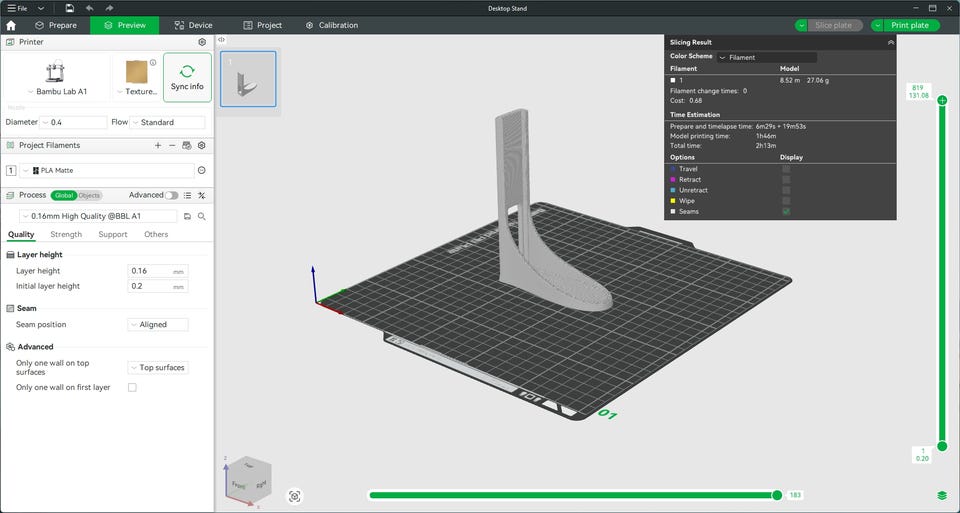Switch to the Prepare tab

tap(55, 25)
